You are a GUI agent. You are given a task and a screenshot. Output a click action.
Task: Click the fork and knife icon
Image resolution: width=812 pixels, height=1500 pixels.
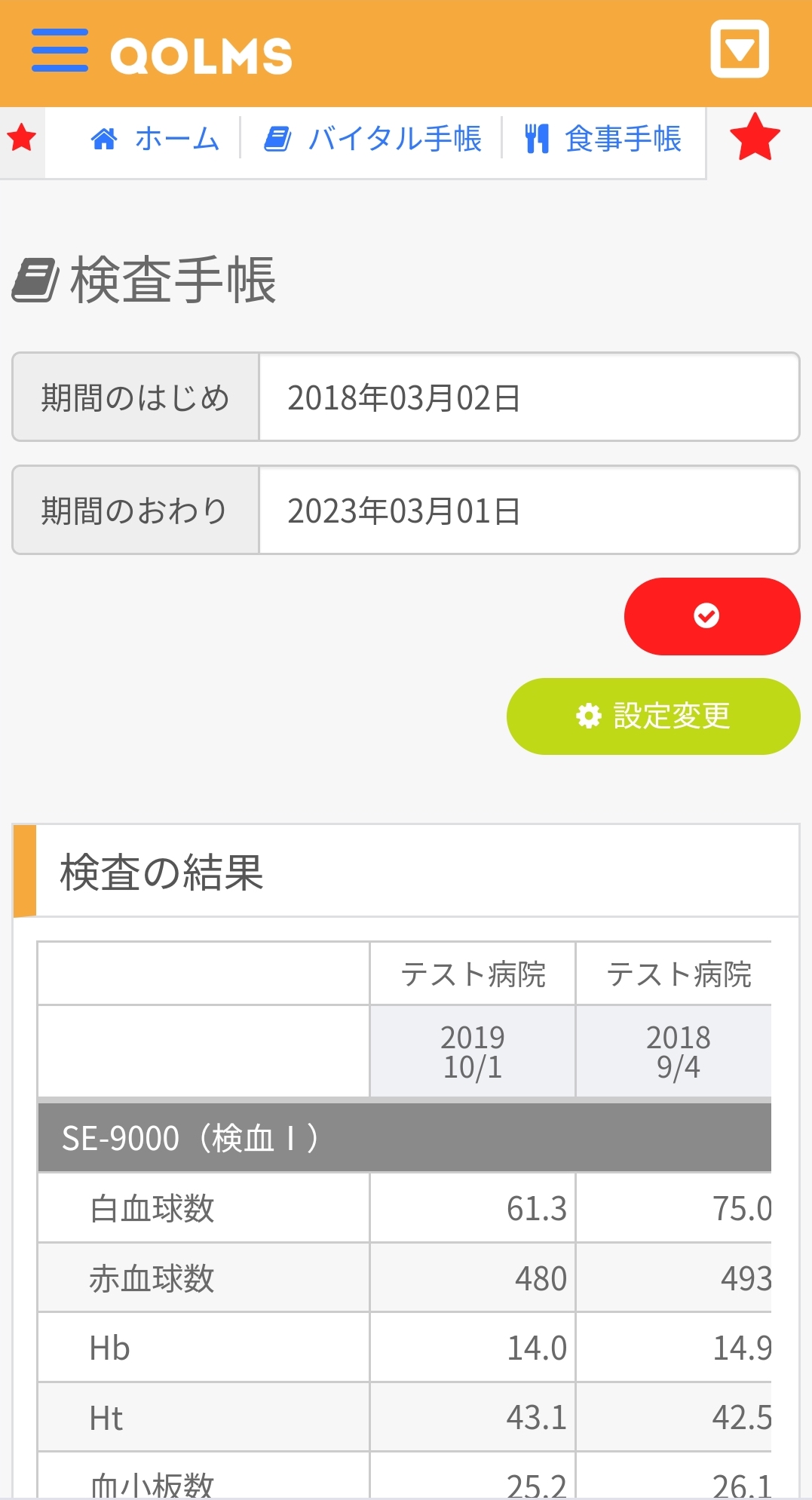pos(536,140)
